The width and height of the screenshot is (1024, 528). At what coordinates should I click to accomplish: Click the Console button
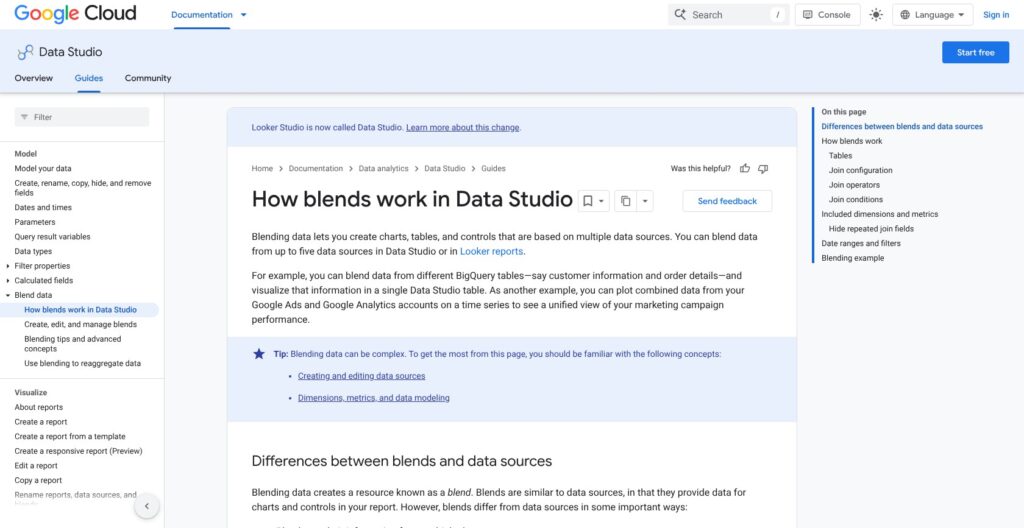pyautogui.click(x=827, y=14)
